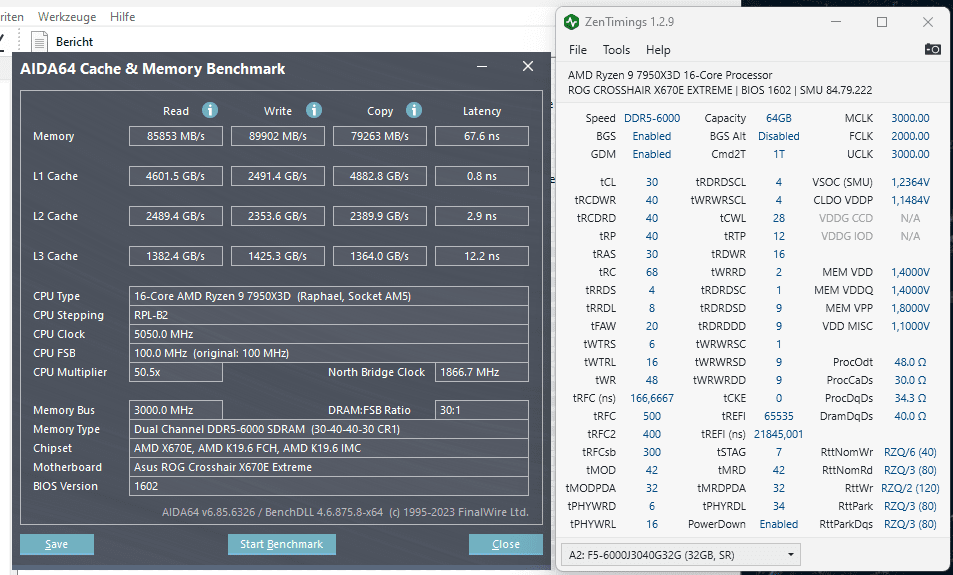This screenshot has width=953, height=575.
Task: Click VSOC (SMU) value 1,2364V
Action: click(910, 182)
